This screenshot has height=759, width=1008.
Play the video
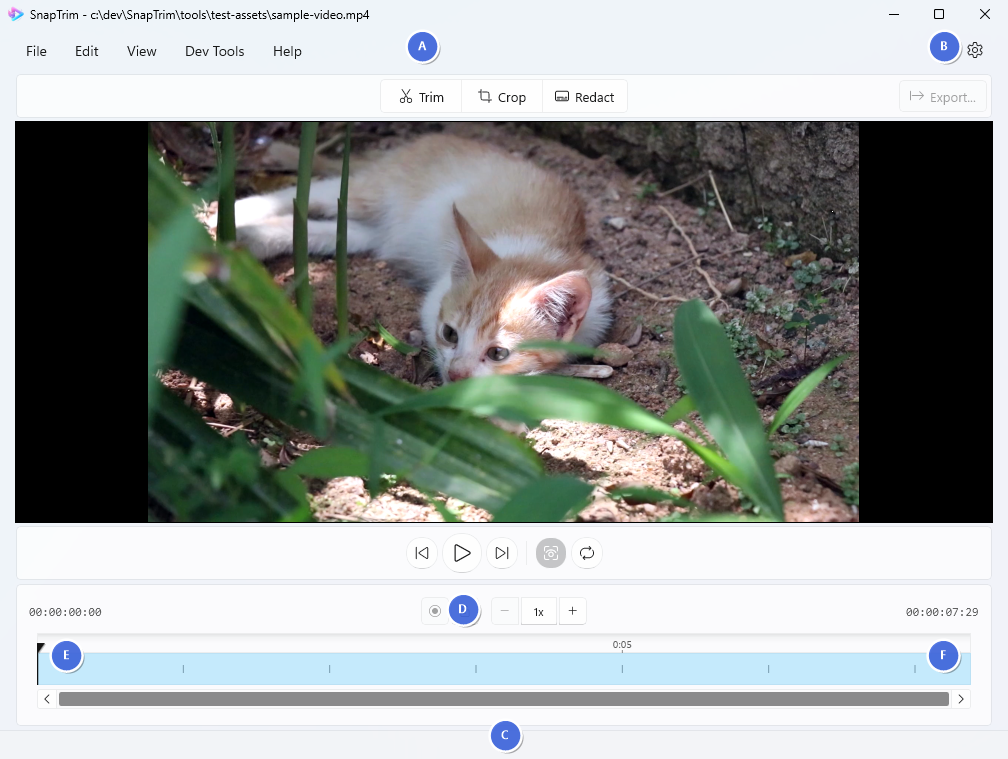pos(462,552)
